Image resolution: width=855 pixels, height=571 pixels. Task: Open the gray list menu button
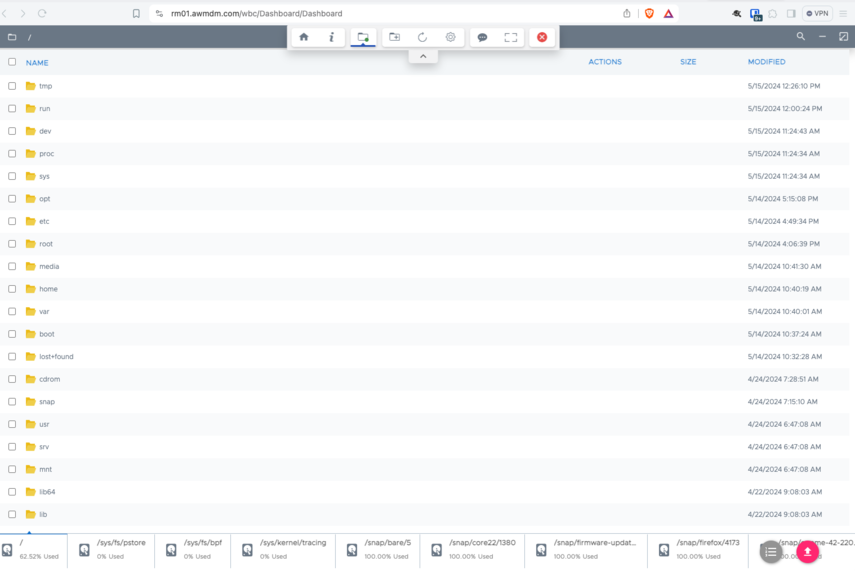pos(770,551)
